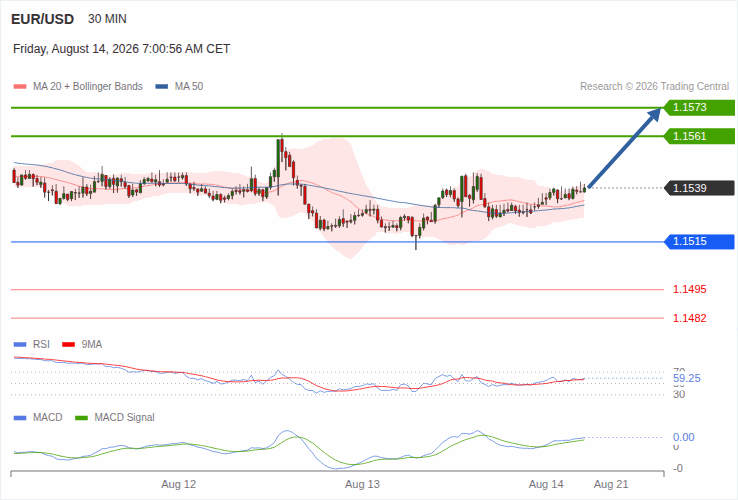Screen dimensions: 738x500
Task: Click the RSI legend label
Action: click(x=41, y=344)
